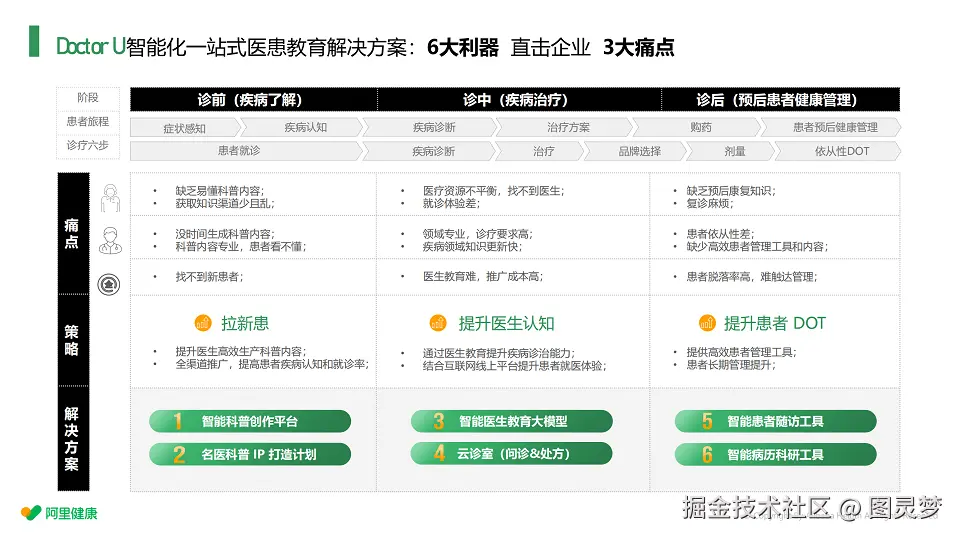Click the 提升患者 DOT strategy heading
960x539 pixels.
pos(775,323)
